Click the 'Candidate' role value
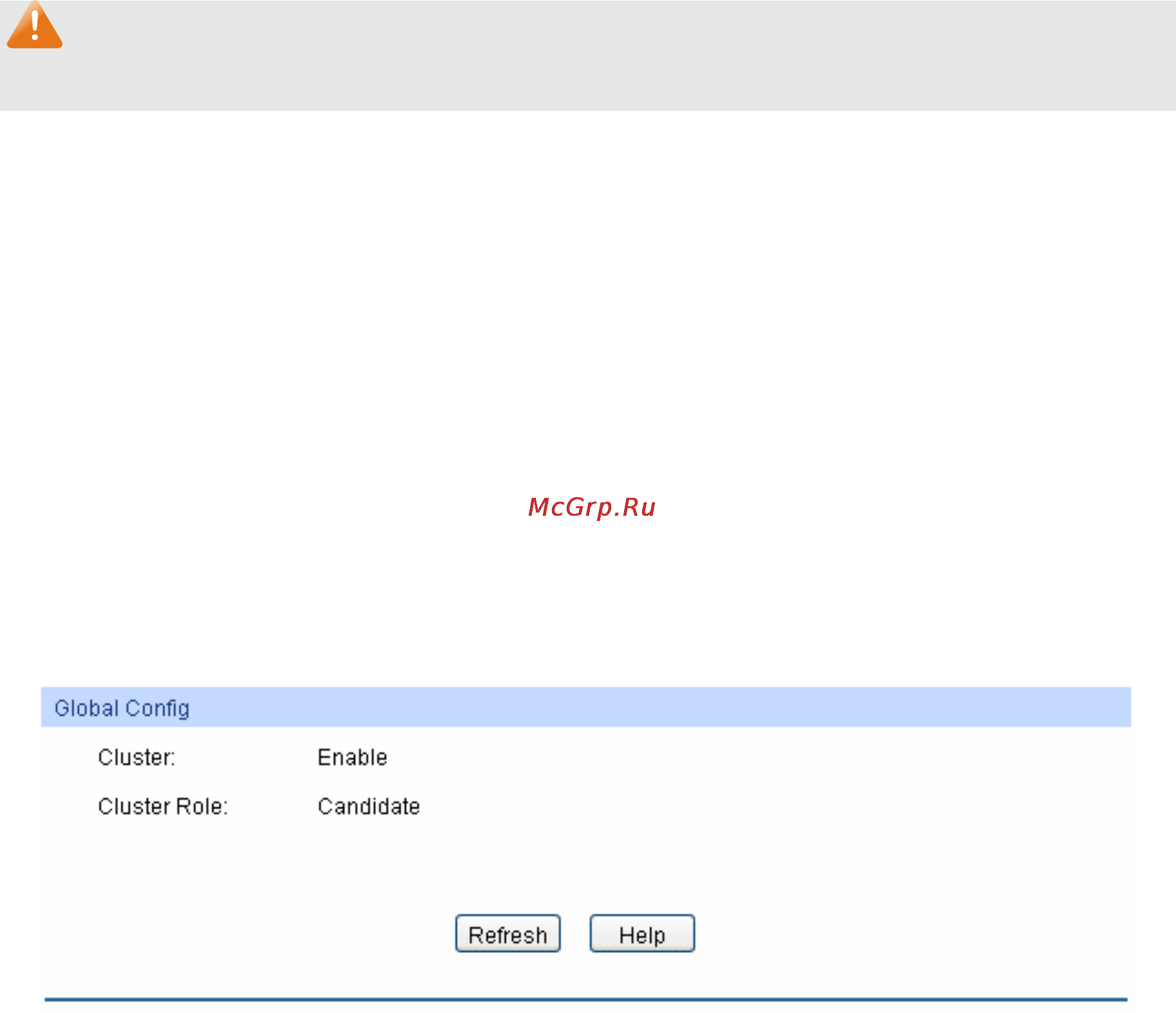The width and height of the screenshot is (1176, 1013). (x=369, y=806)
